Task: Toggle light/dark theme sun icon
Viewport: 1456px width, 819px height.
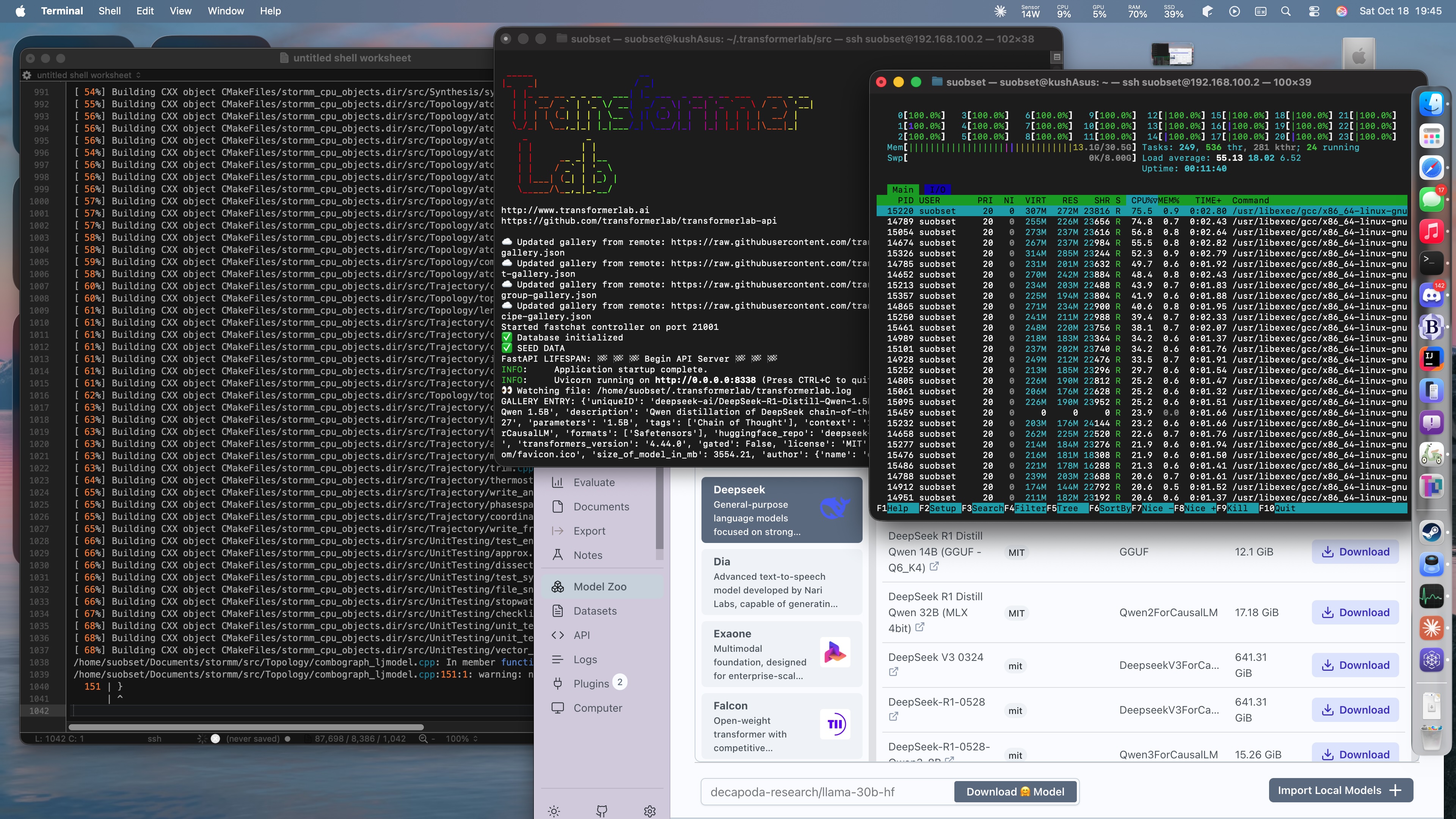Action: pos(554,812)
